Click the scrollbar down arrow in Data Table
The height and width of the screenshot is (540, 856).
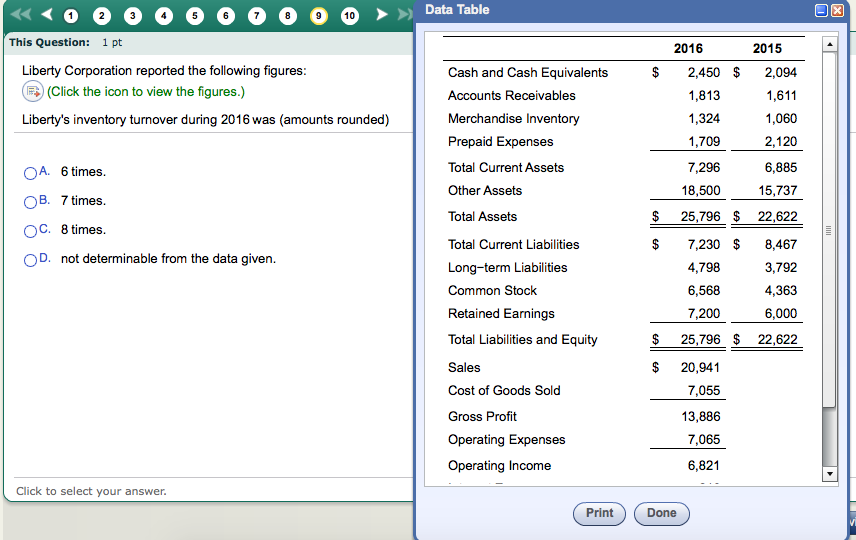830,474
